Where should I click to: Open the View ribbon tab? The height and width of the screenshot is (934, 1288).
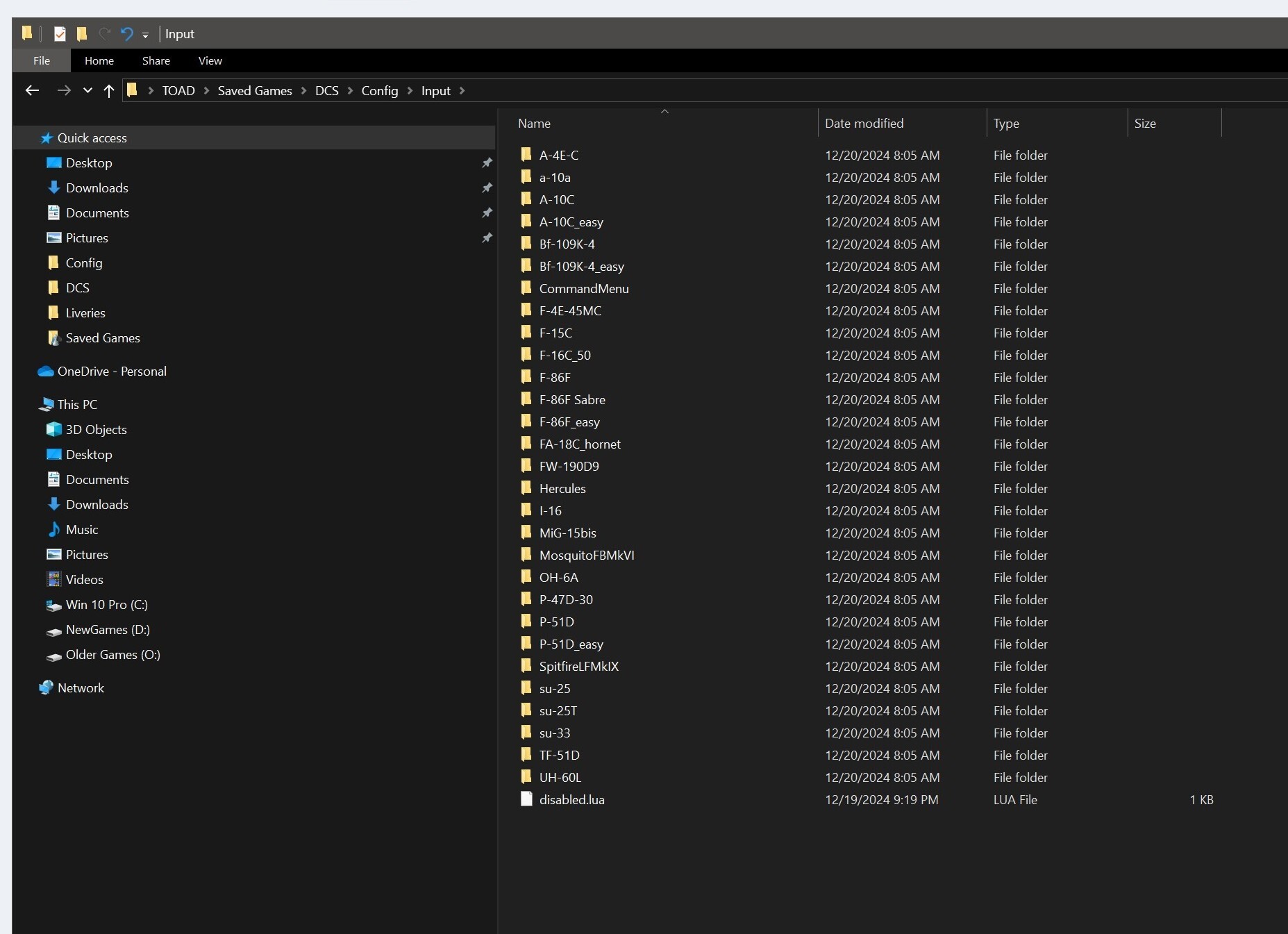(x=210, y=60)
